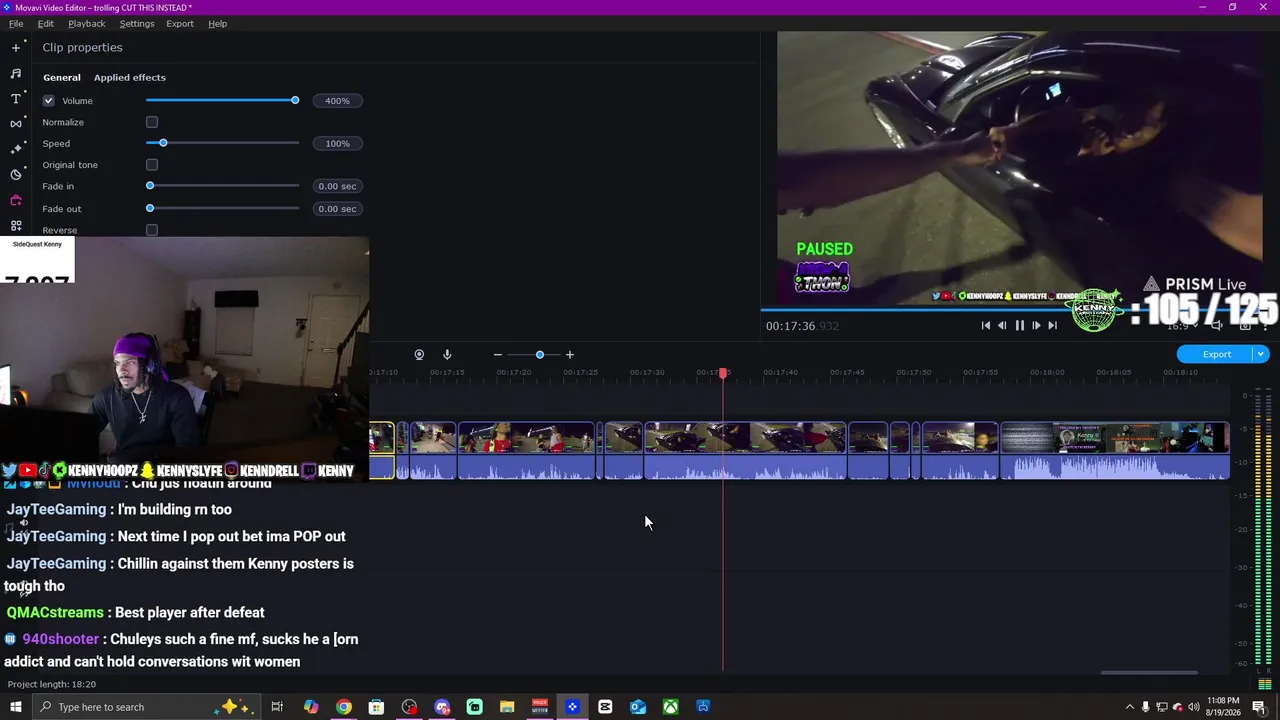Enable the Normalize checkbox
This screenshot has height=720, width=1280.
click(x=152, y=122)
